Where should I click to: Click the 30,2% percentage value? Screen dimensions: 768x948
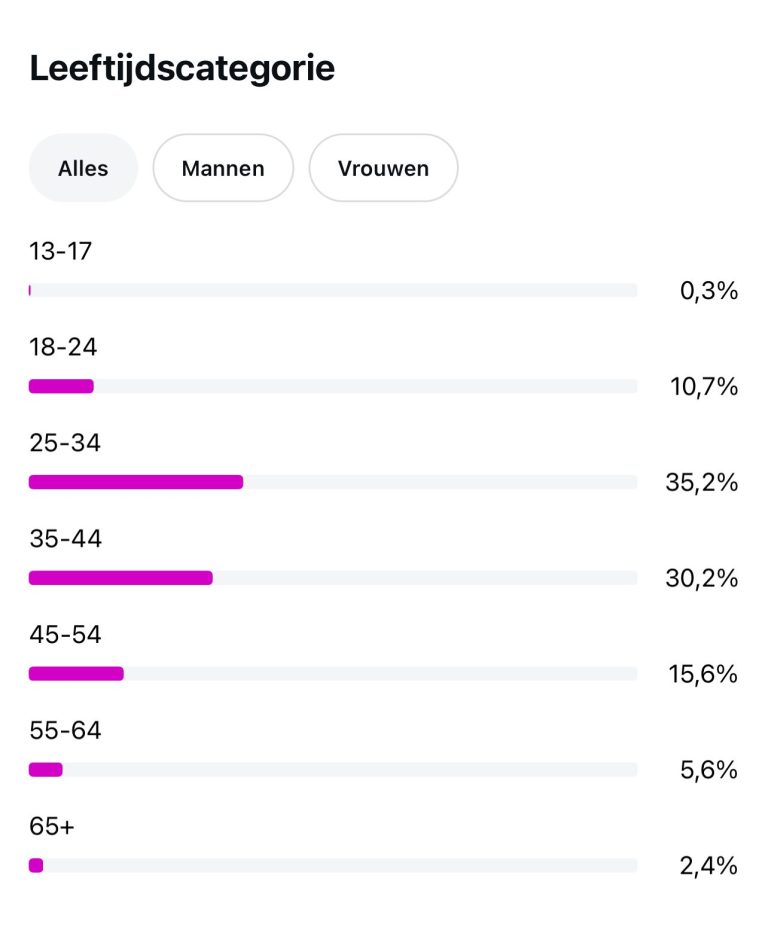[702, 578]
